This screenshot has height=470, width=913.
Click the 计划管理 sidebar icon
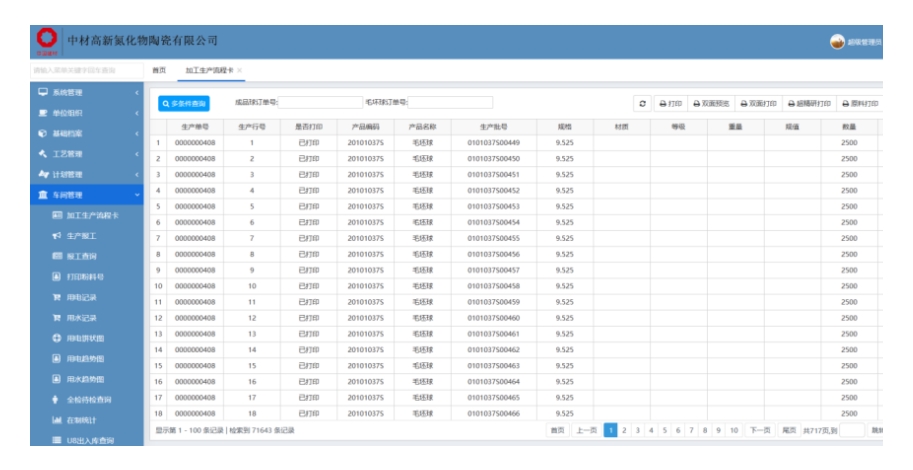(43, 174)
